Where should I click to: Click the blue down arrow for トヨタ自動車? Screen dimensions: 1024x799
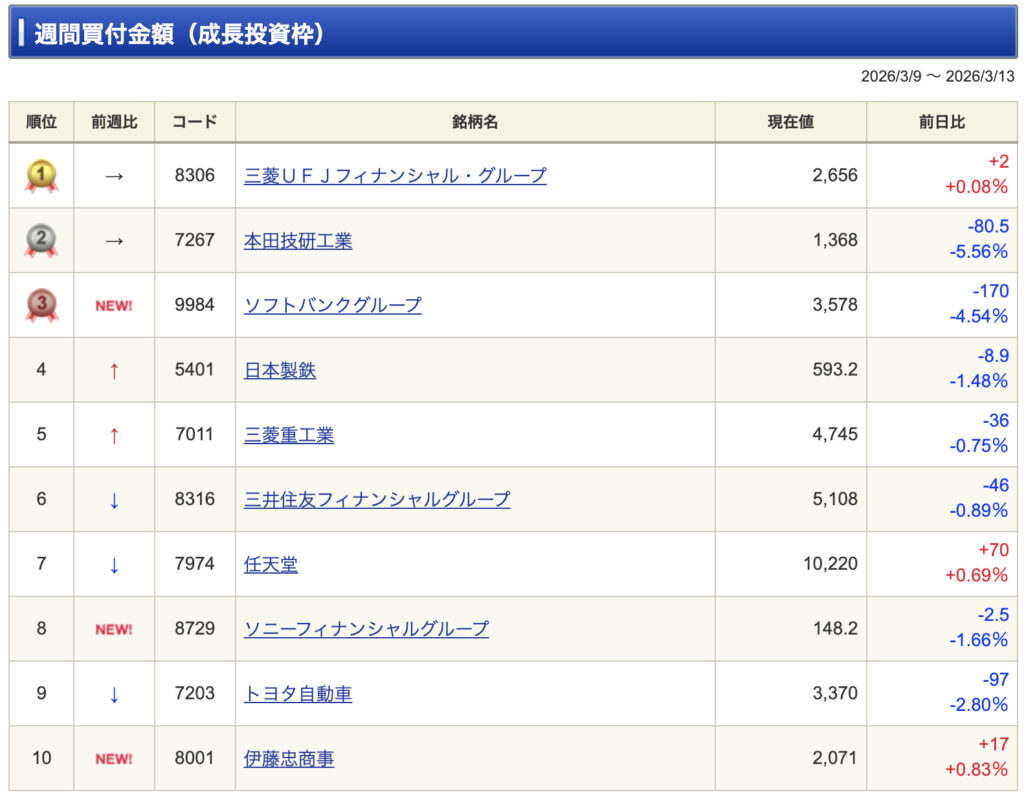point(114,694)
